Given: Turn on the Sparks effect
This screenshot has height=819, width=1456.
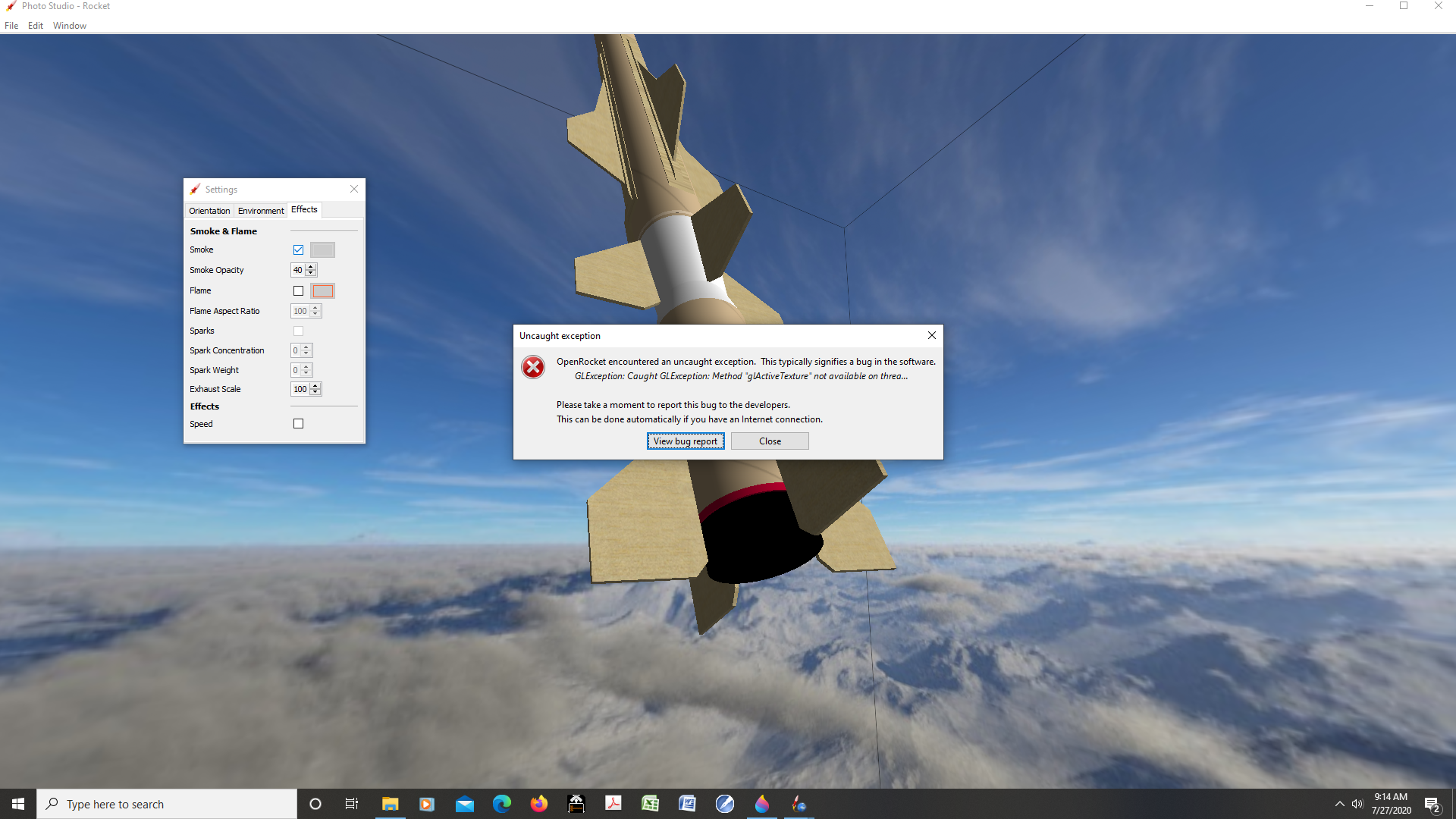Looking at the screenshot, I should click(297, 331).
